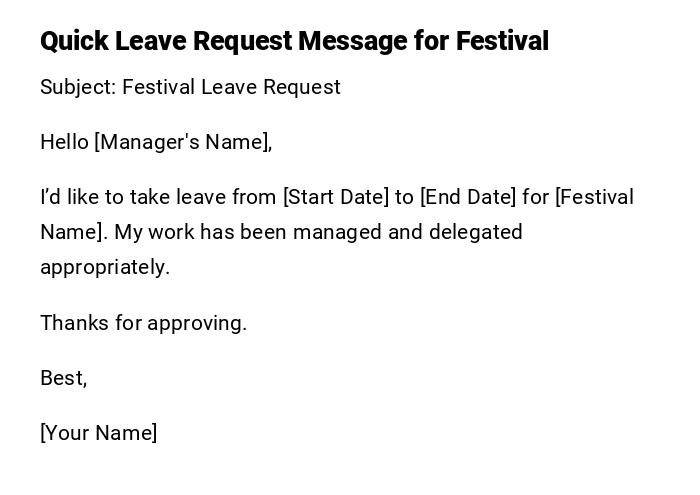
Task: Click the "Thanks for approving." line
Action: pos(143,323)
